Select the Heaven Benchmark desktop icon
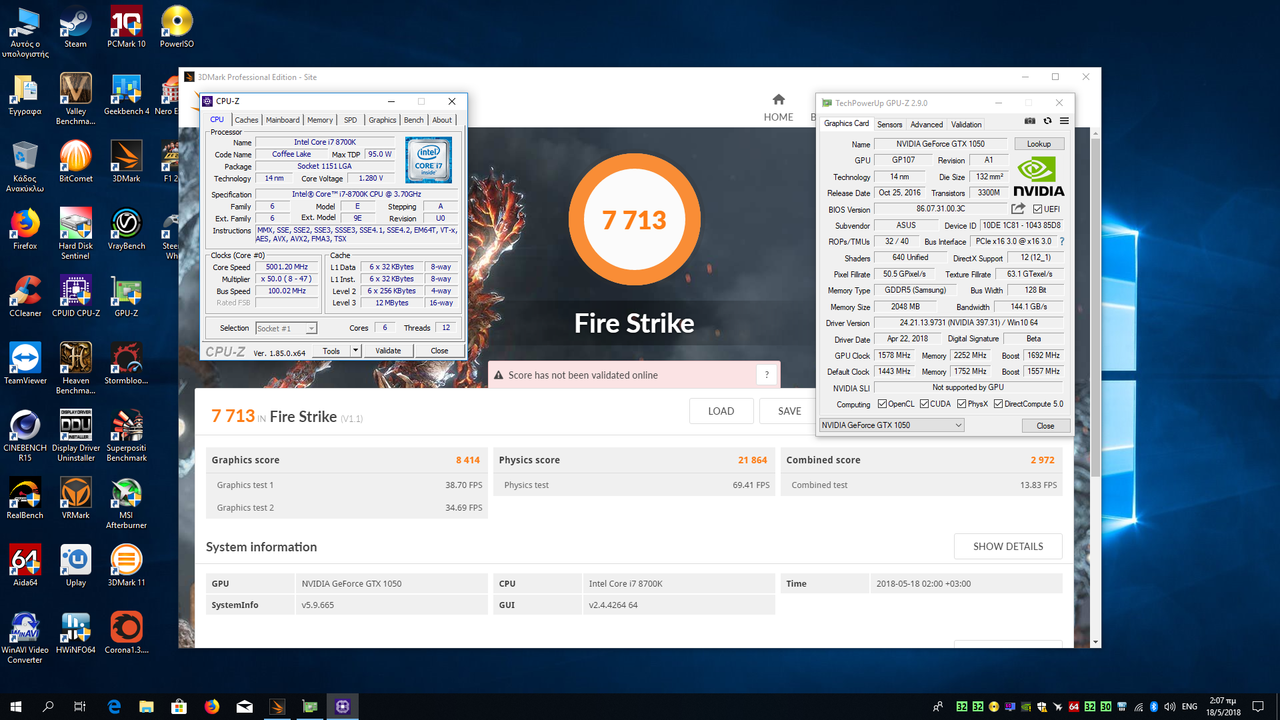The width and height of the screenshot is (1280, 720). pos(75,368)
